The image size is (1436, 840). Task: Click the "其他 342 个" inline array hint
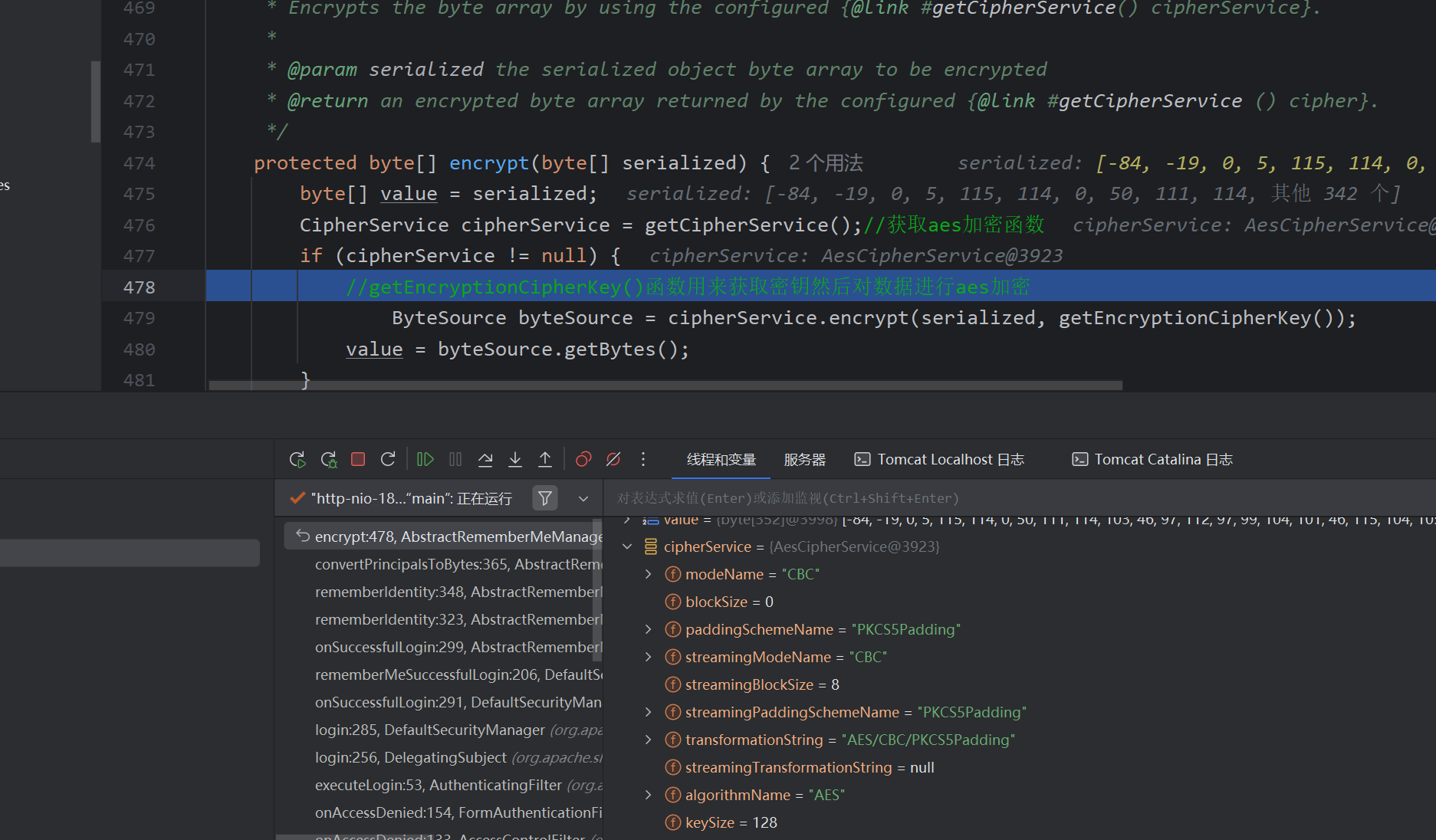[1335, 194]
